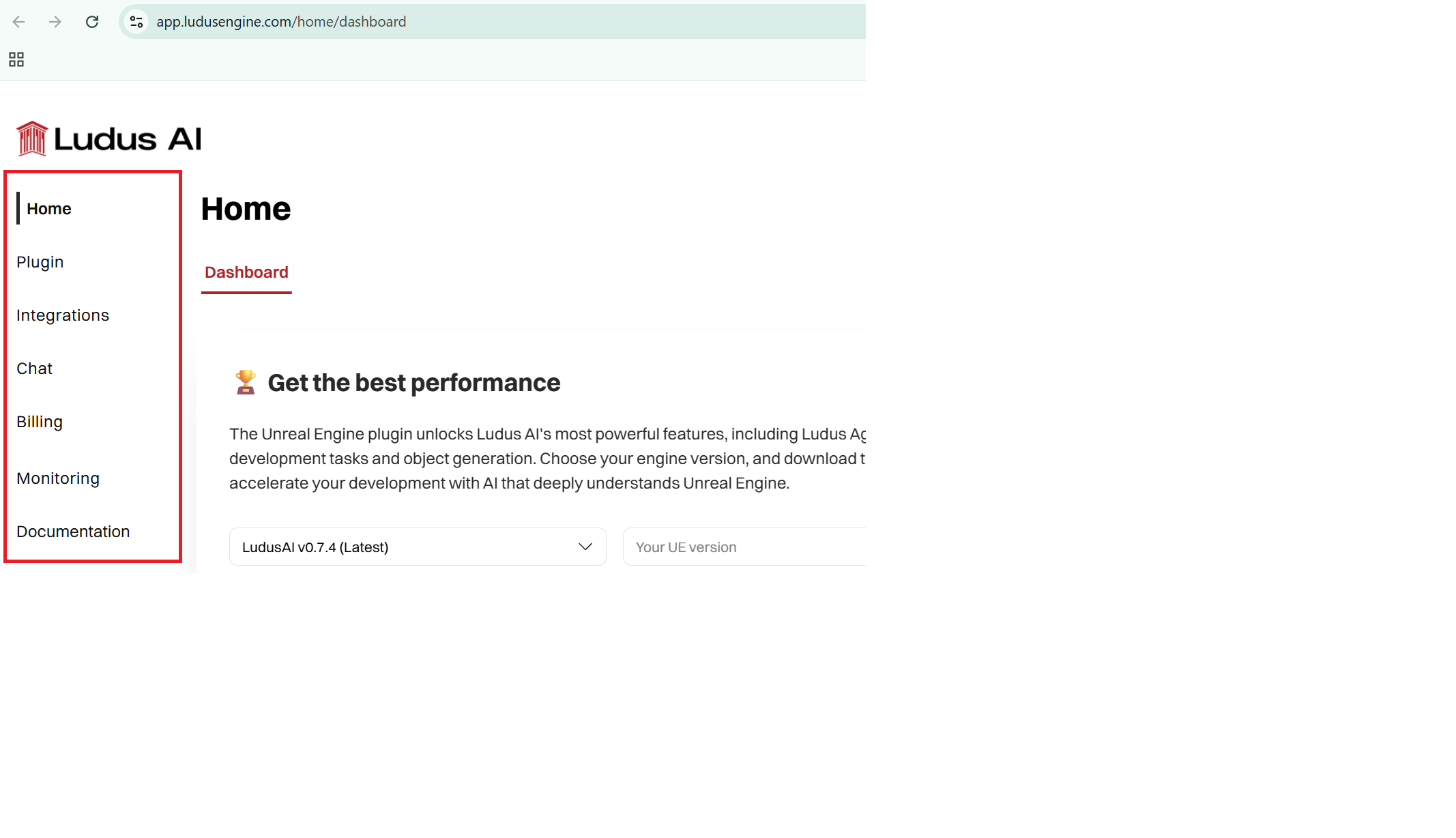Open the LudusAI v0.7.4 version dropdown
This screenshot has width=1456, height=838.
coord(417,547)
